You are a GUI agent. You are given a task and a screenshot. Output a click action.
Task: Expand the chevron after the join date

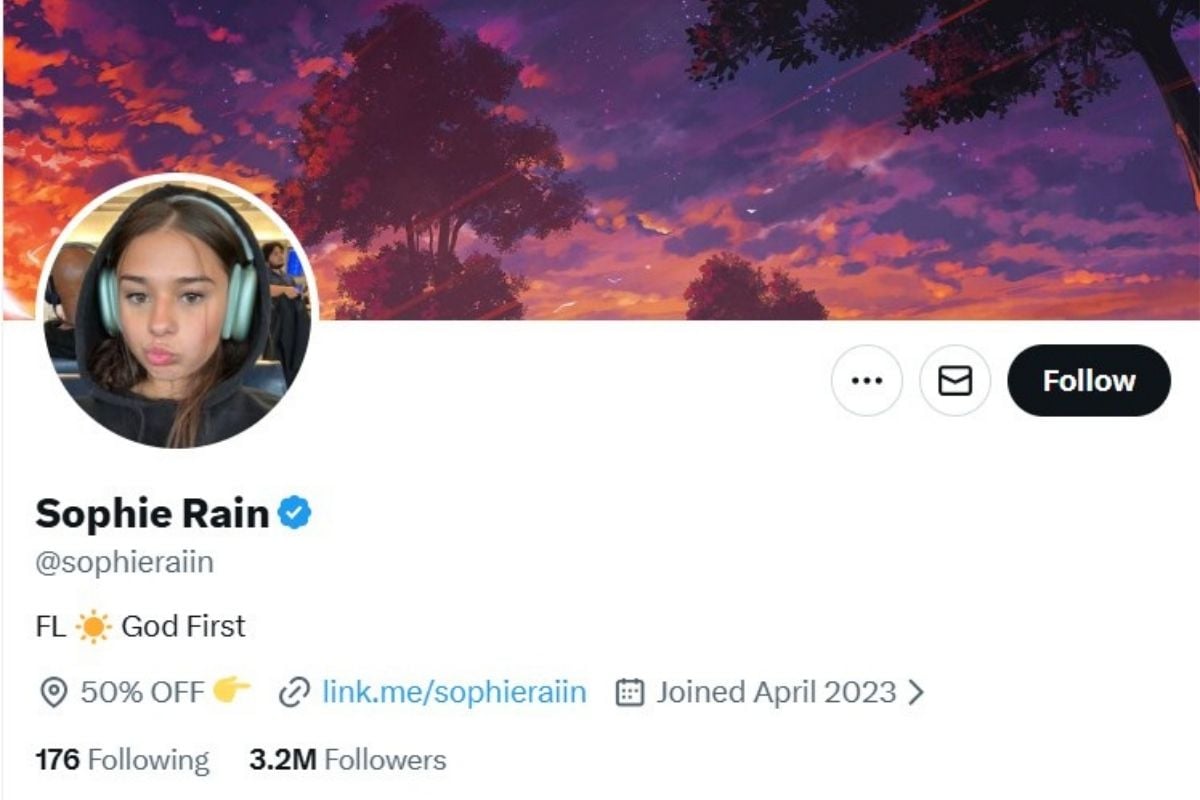point(915,692)
